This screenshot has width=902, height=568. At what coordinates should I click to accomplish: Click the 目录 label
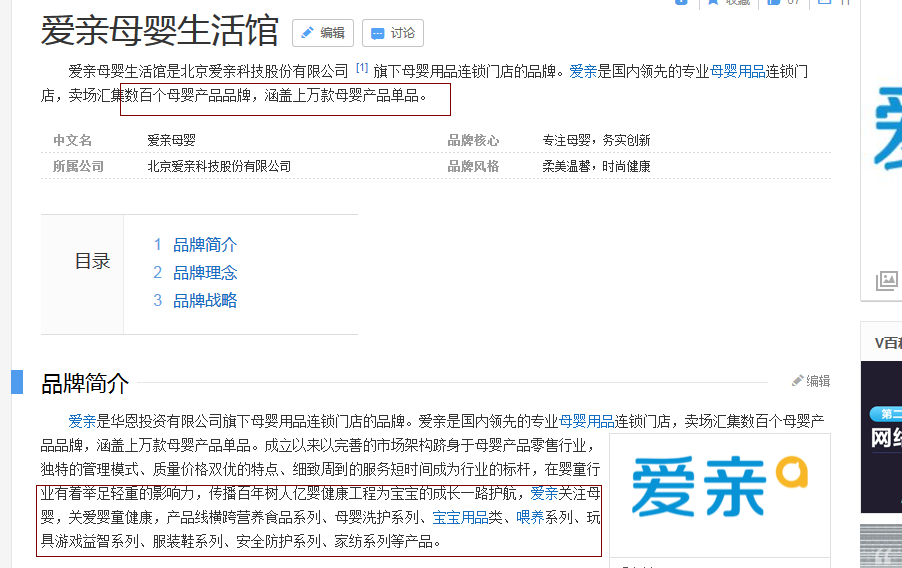pyautogui.click(x=93, y=261)
